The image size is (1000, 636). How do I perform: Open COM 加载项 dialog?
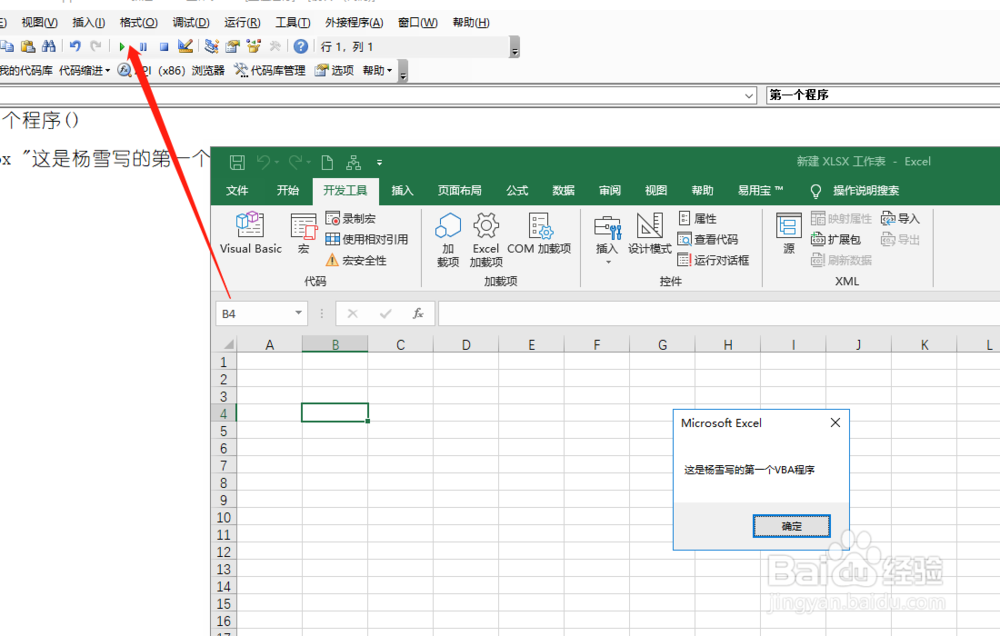click(x=539, y=233)
